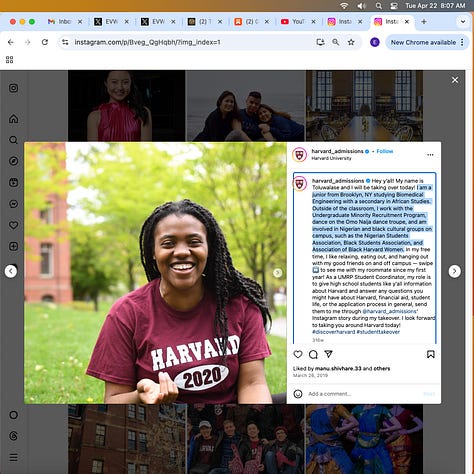Screen dimensions: 474x474
Task: Share the post with paper plane icon
Action: coord(328,354)
